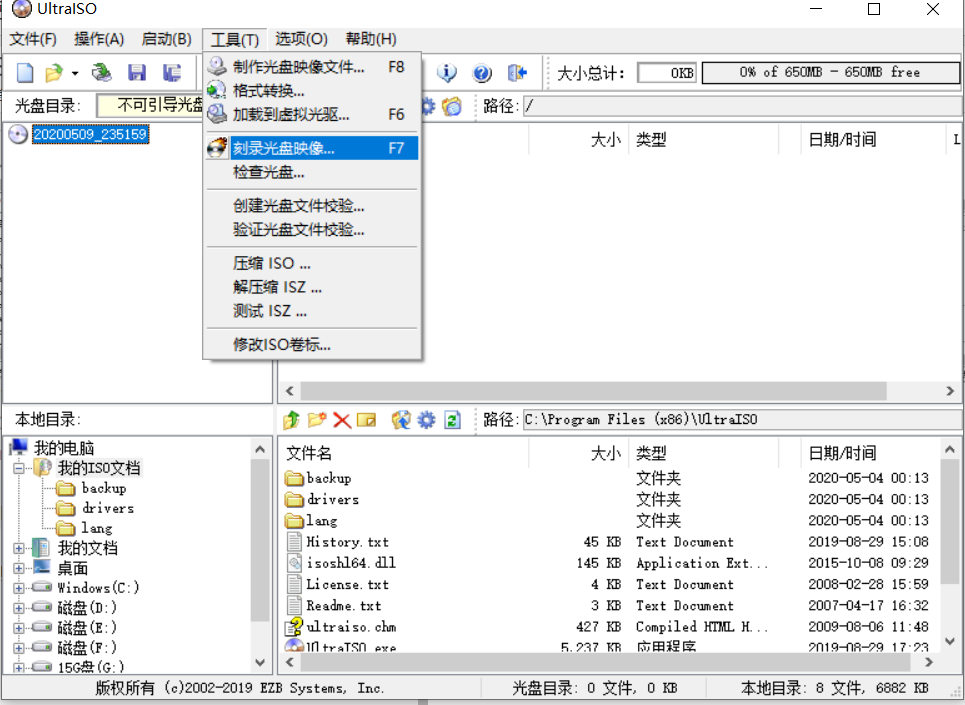Open the dropdown arrow beside the Open icon
Screen dimensions: 965x705
click(x=74, y=73)
